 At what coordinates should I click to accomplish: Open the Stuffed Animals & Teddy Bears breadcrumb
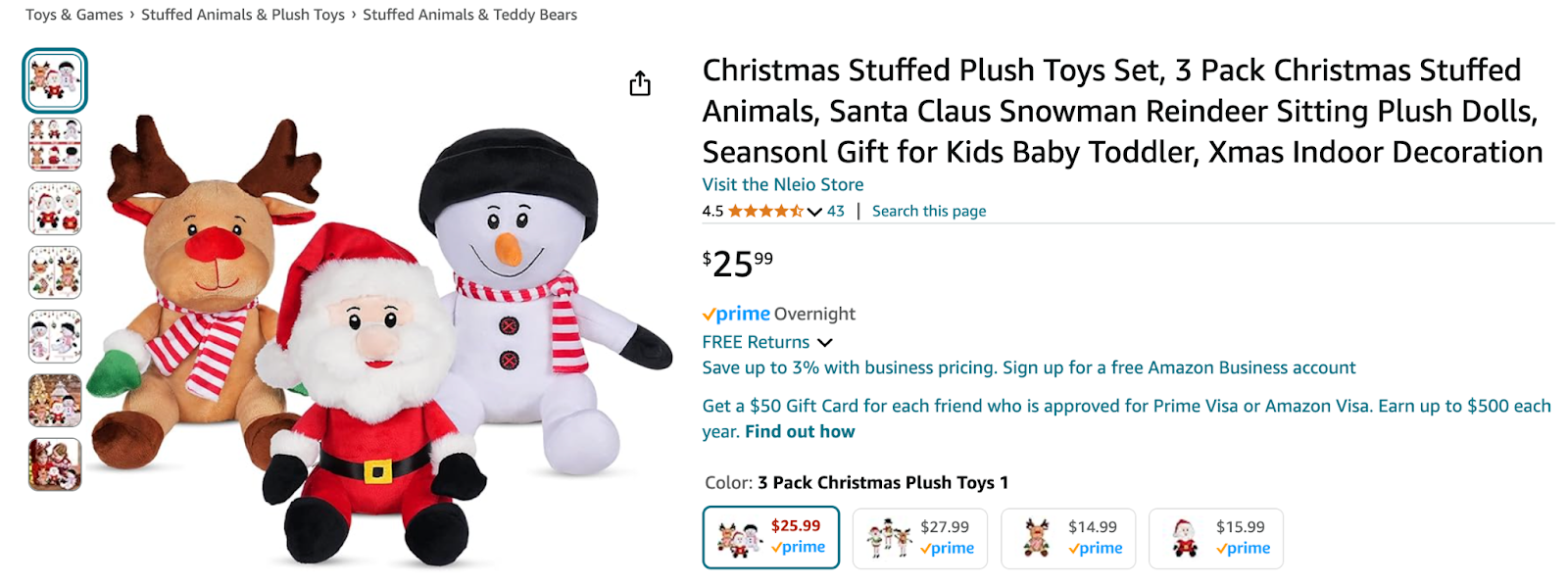click(468, 14)
